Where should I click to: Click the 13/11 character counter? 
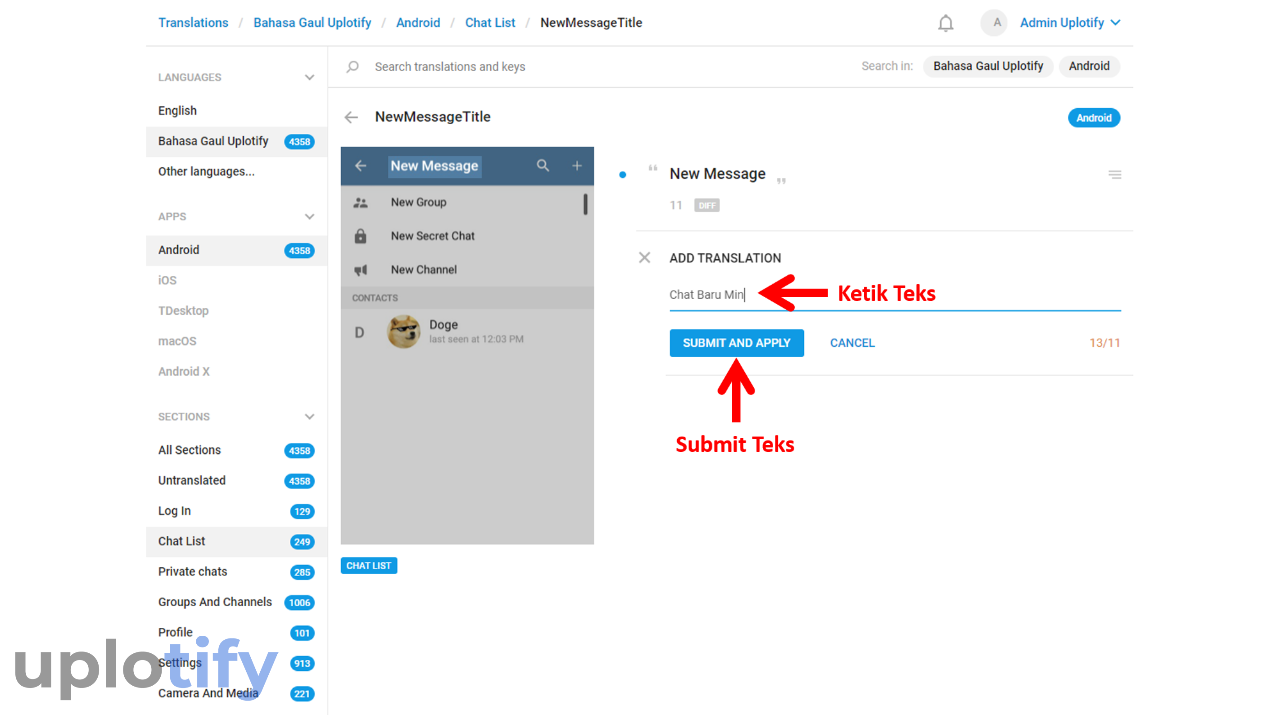pyautogui.click(x=1105, y=343)
